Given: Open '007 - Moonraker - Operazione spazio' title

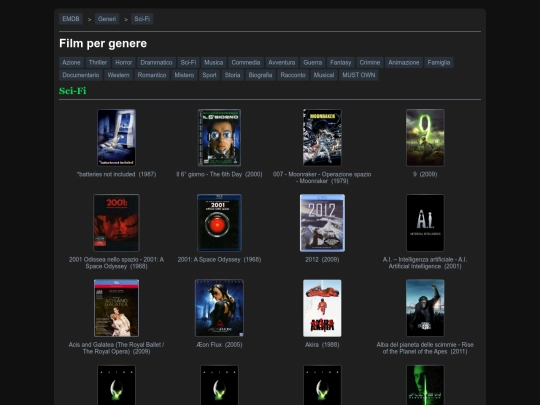Looking at the screenshot, I should point(322,177).
